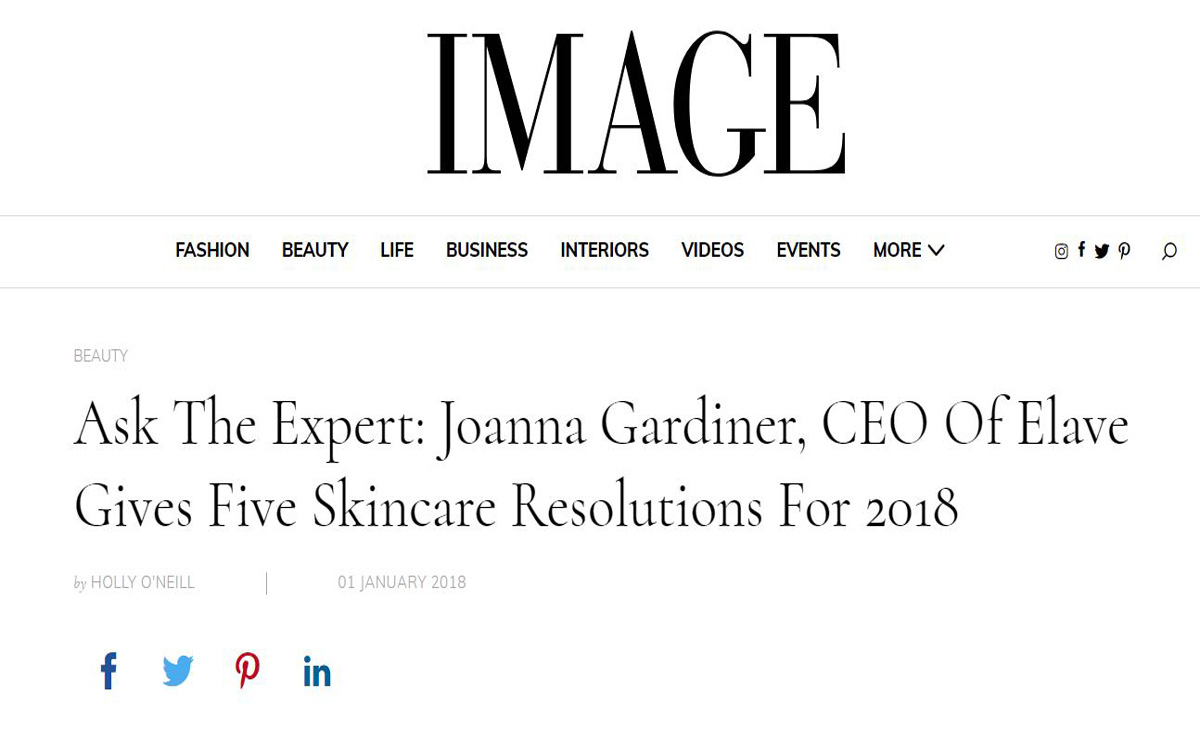The width and height of the screenshot is (1200, 730).
Task: Share article on Facebook
Action: [109, 671]
